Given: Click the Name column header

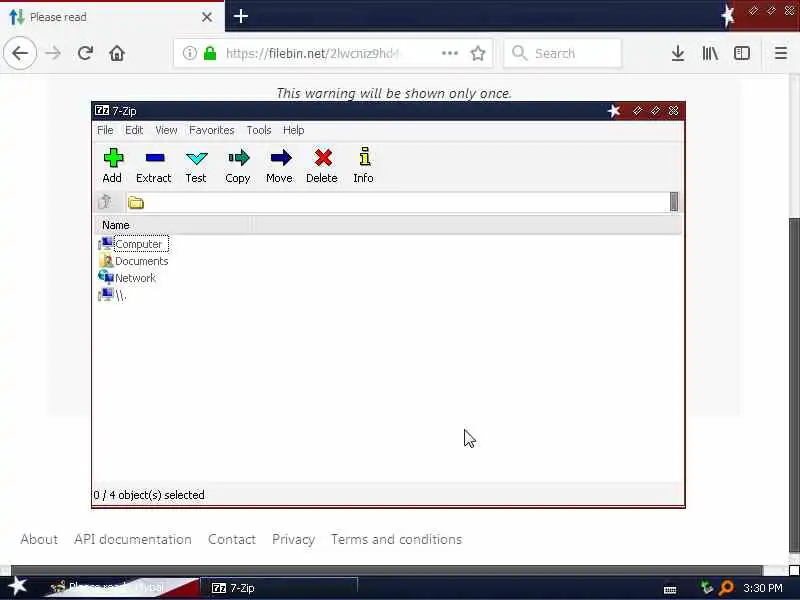Looking at the screenshot, I should pos(173,225).
